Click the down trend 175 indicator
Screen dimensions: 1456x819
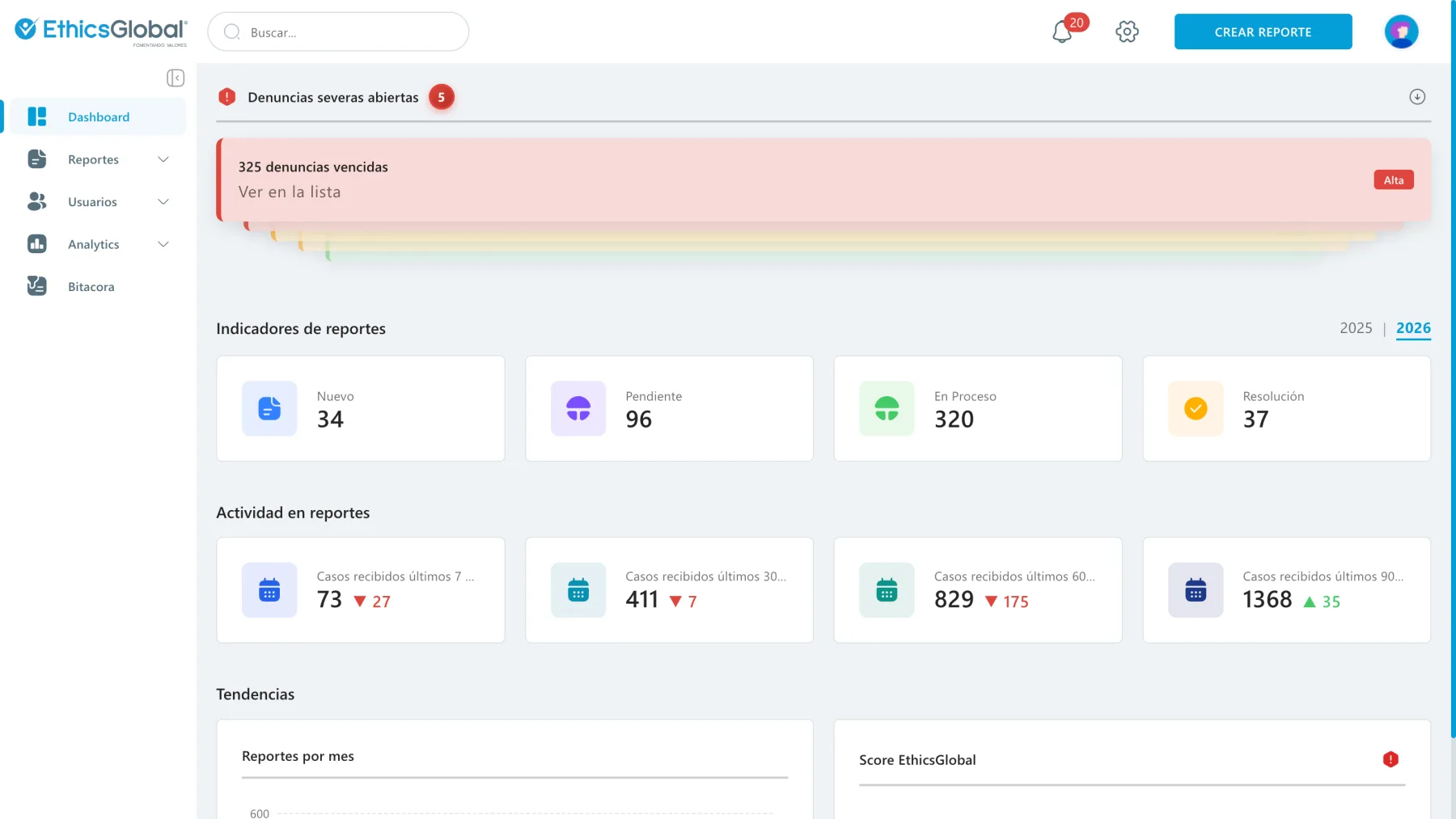1006,602
